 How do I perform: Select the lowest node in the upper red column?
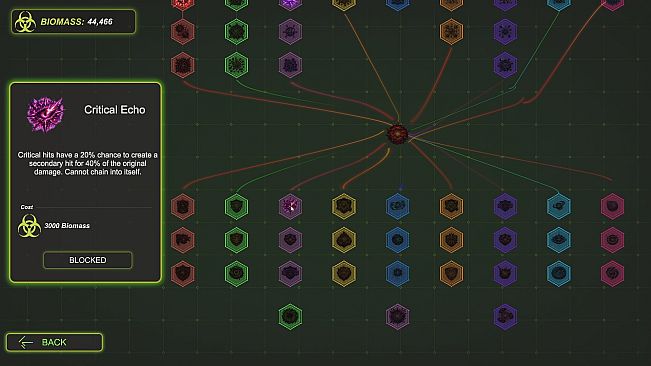(183, 65)
